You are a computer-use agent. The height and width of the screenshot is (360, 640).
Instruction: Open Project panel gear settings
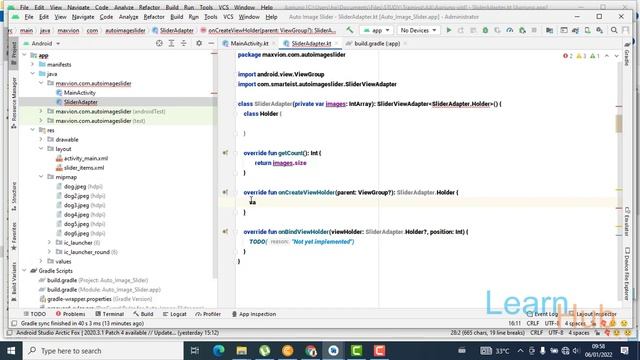[x=199, y=43]
